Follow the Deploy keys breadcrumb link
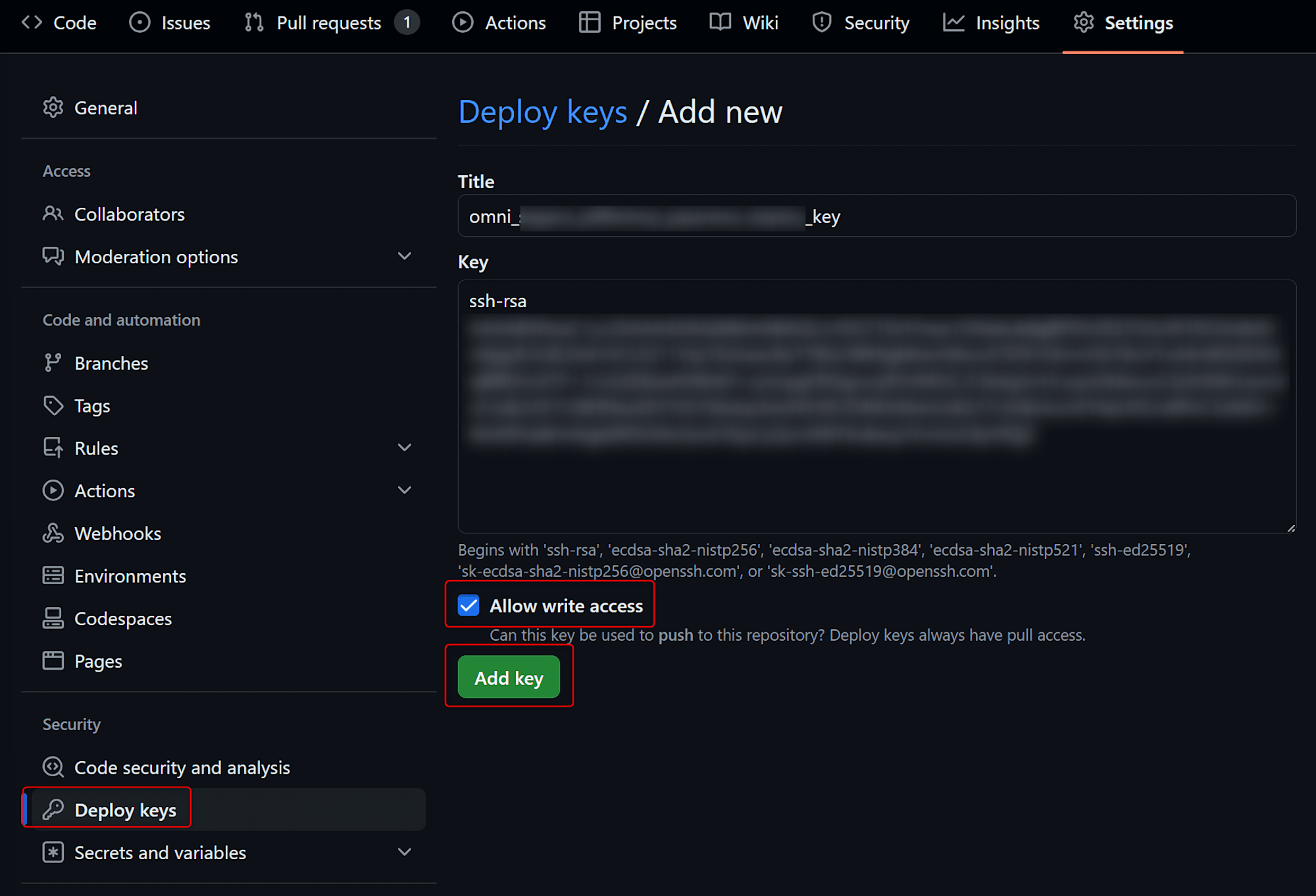 [x=542, y=112]
